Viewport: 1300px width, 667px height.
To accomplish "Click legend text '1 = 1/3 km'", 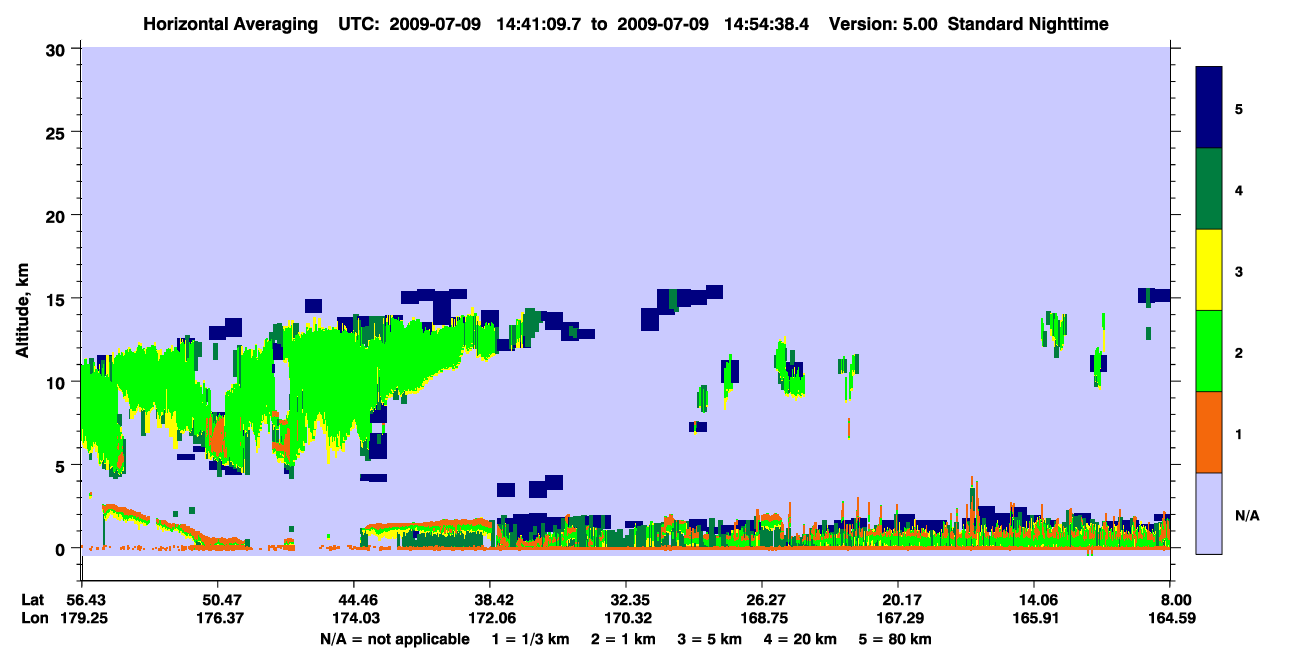I will 529,638.
